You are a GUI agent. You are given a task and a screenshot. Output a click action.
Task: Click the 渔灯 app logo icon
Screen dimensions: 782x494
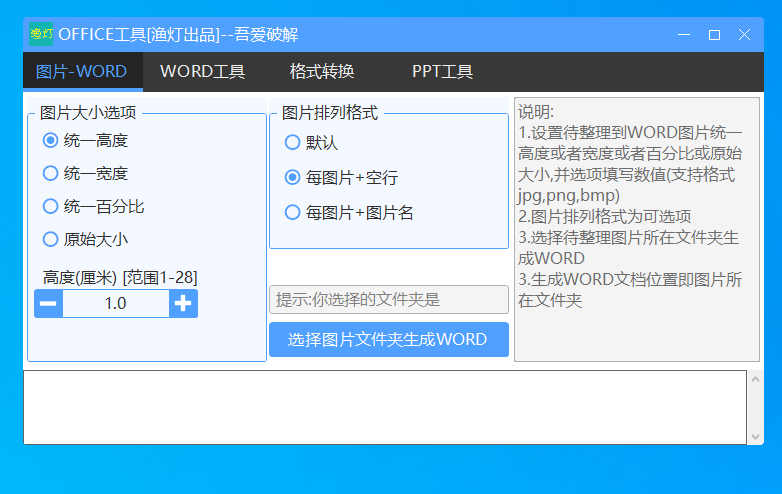[41, 34]
